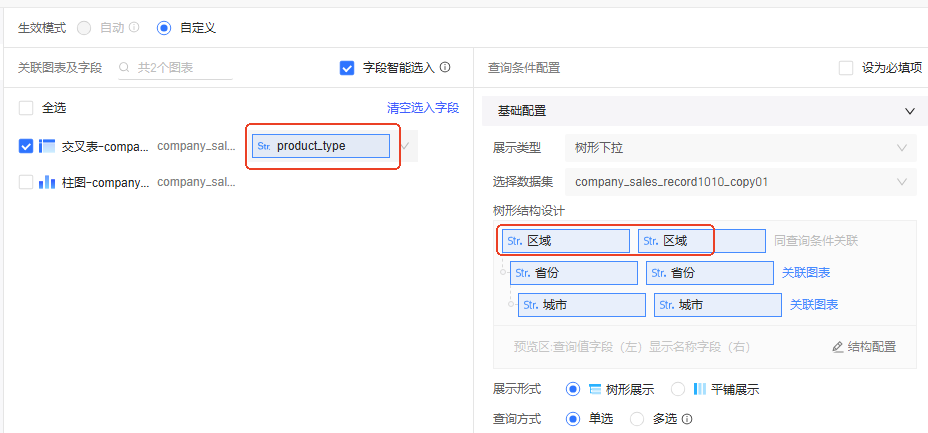Click the cross table chart icon
Image resolution: width=928 pixels, height=433 pixels.
[x=47, y=146]
